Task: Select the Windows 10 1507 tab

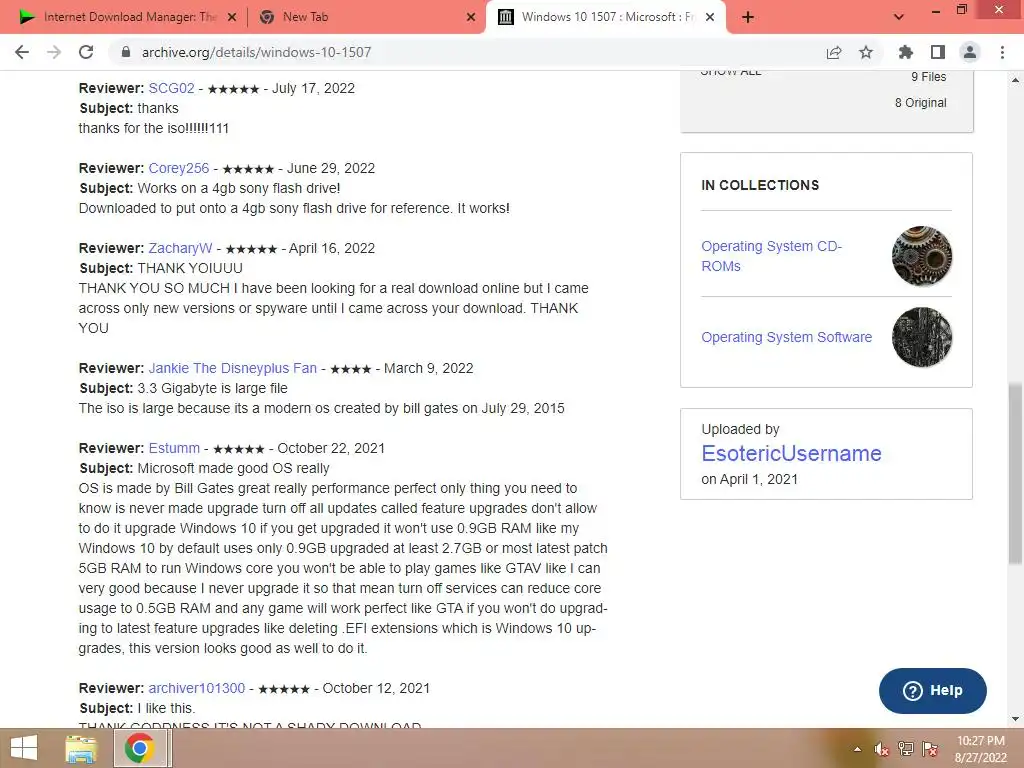Action: tap(605, 18)
